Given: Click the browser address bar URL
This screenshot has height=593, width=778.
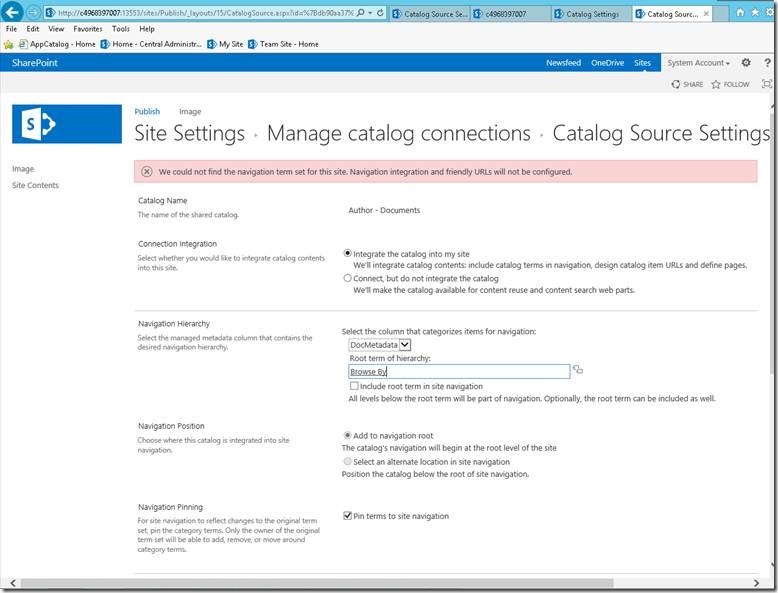Looking at the screenshot, I should 205,13.
